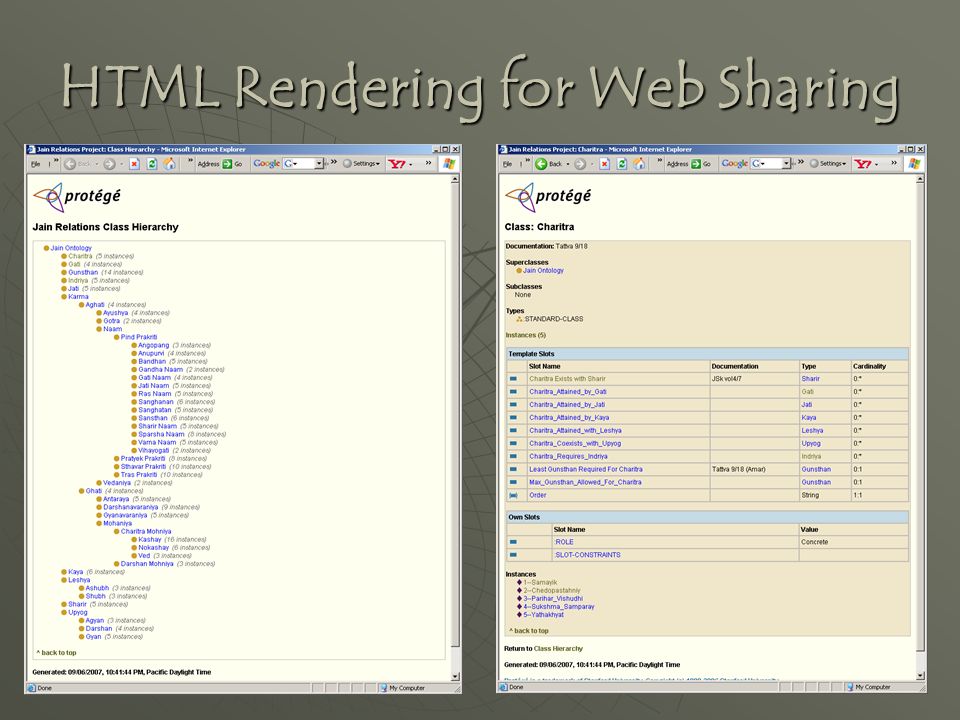
Task: Click scroll-down arrow in Charitra window
Action: (920, 676)
